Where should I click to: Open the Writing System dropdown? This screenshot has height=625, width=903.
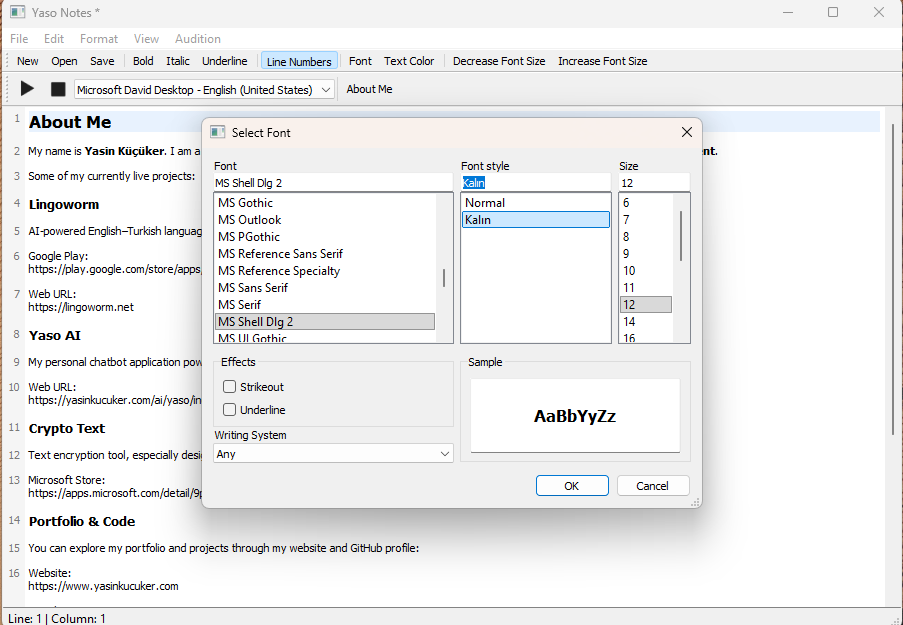click(333, 454)
